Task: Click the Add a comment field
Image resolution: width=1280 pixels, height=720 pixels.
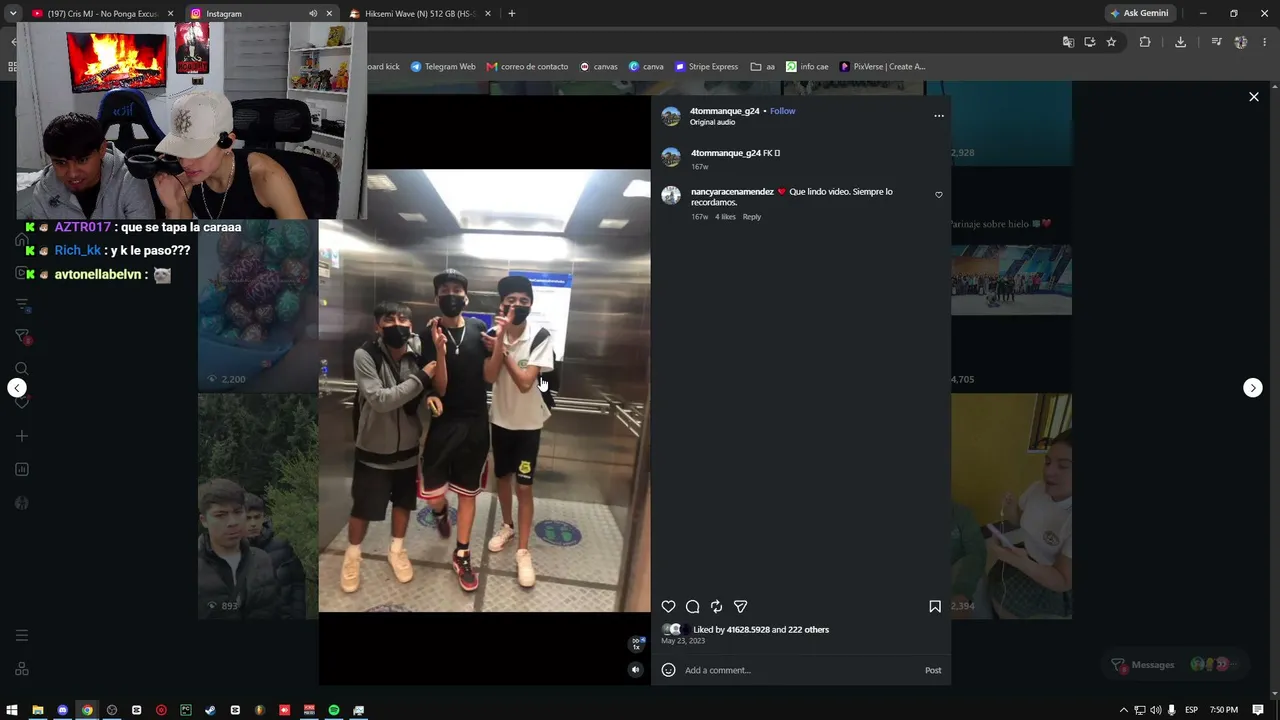Action: [800, 670]
